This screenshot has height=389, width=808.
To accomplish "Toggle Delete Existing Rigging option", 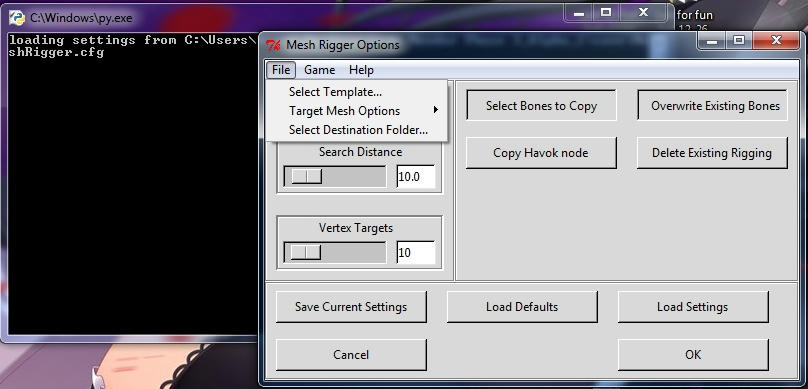I will [x=712, y=153].
